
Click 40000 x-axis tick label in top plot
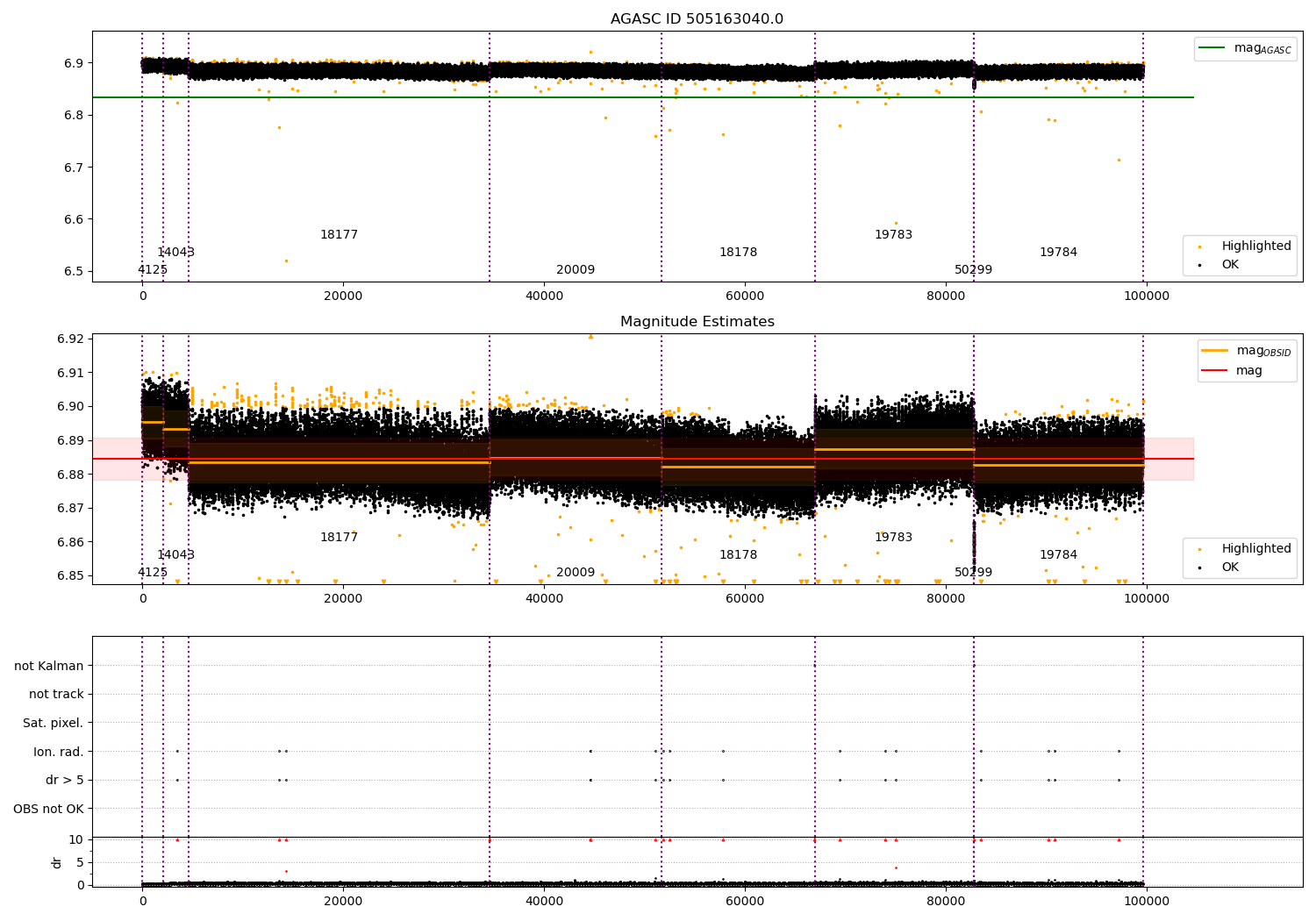click(x=544, y=296)
